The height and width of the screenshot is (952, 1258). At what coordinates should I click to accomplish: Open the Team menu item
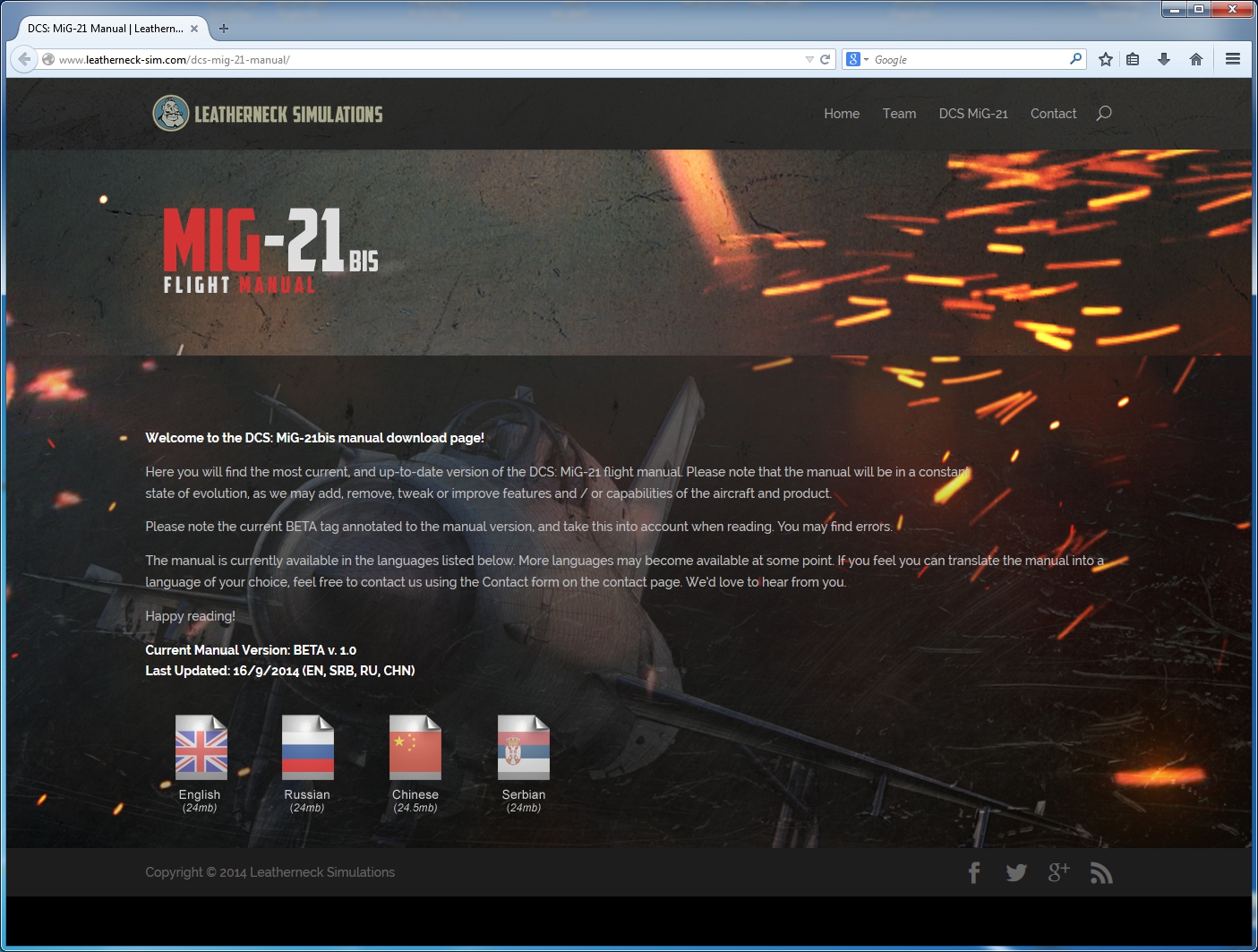tap(899, 114)
